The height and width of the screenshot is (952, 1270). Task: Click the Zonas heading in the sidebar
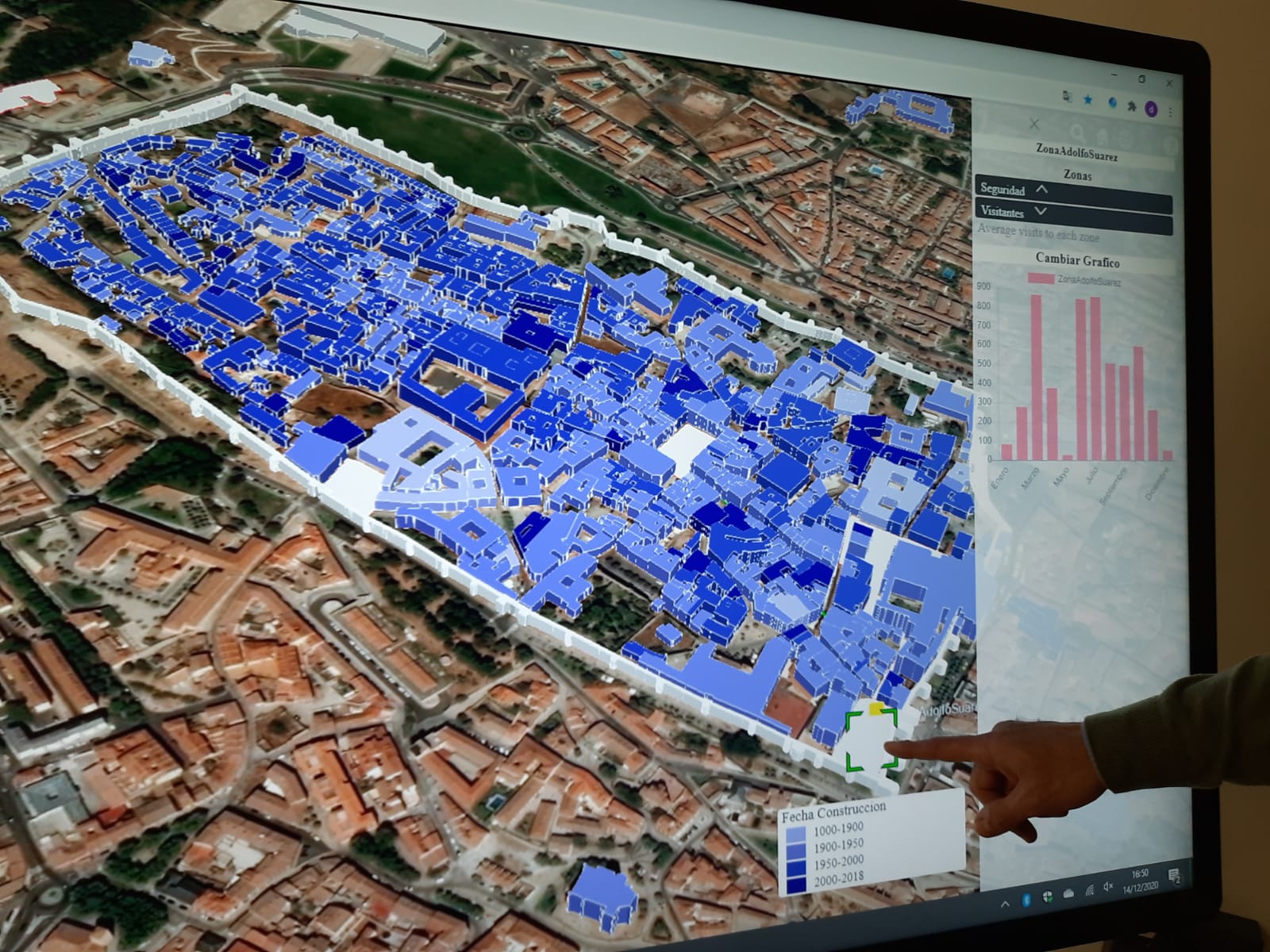point(1077,175)
